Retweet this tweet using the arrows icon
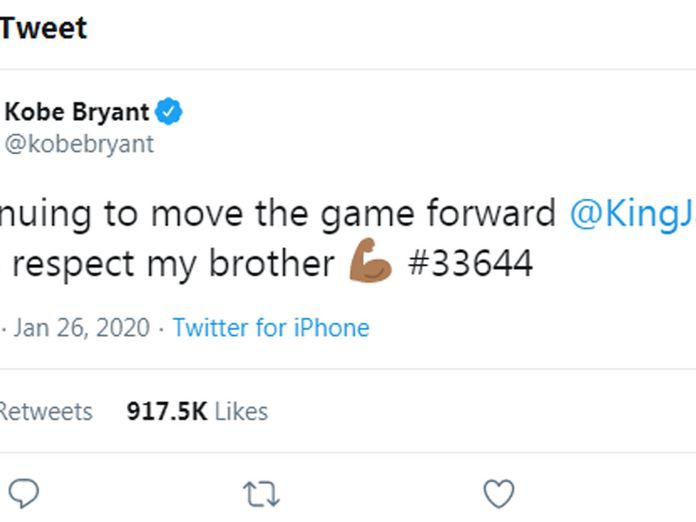Image resolution: width=696 pixels, height=522 pixels. tap(261, 493)
